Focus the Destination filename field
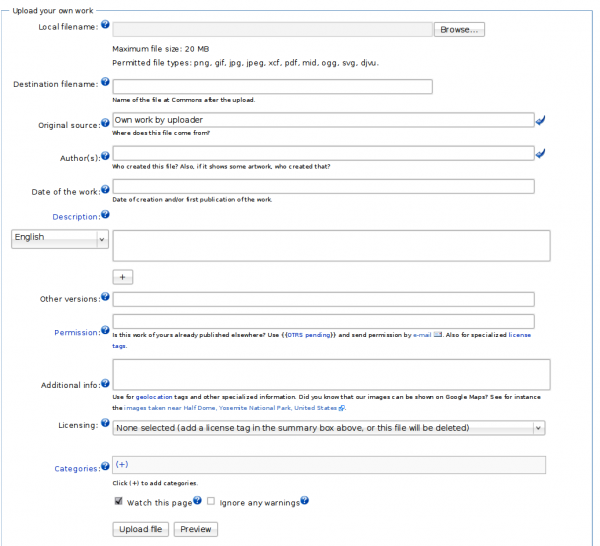The width and height of the screenshot is (600, 546). tap(272, 86)
